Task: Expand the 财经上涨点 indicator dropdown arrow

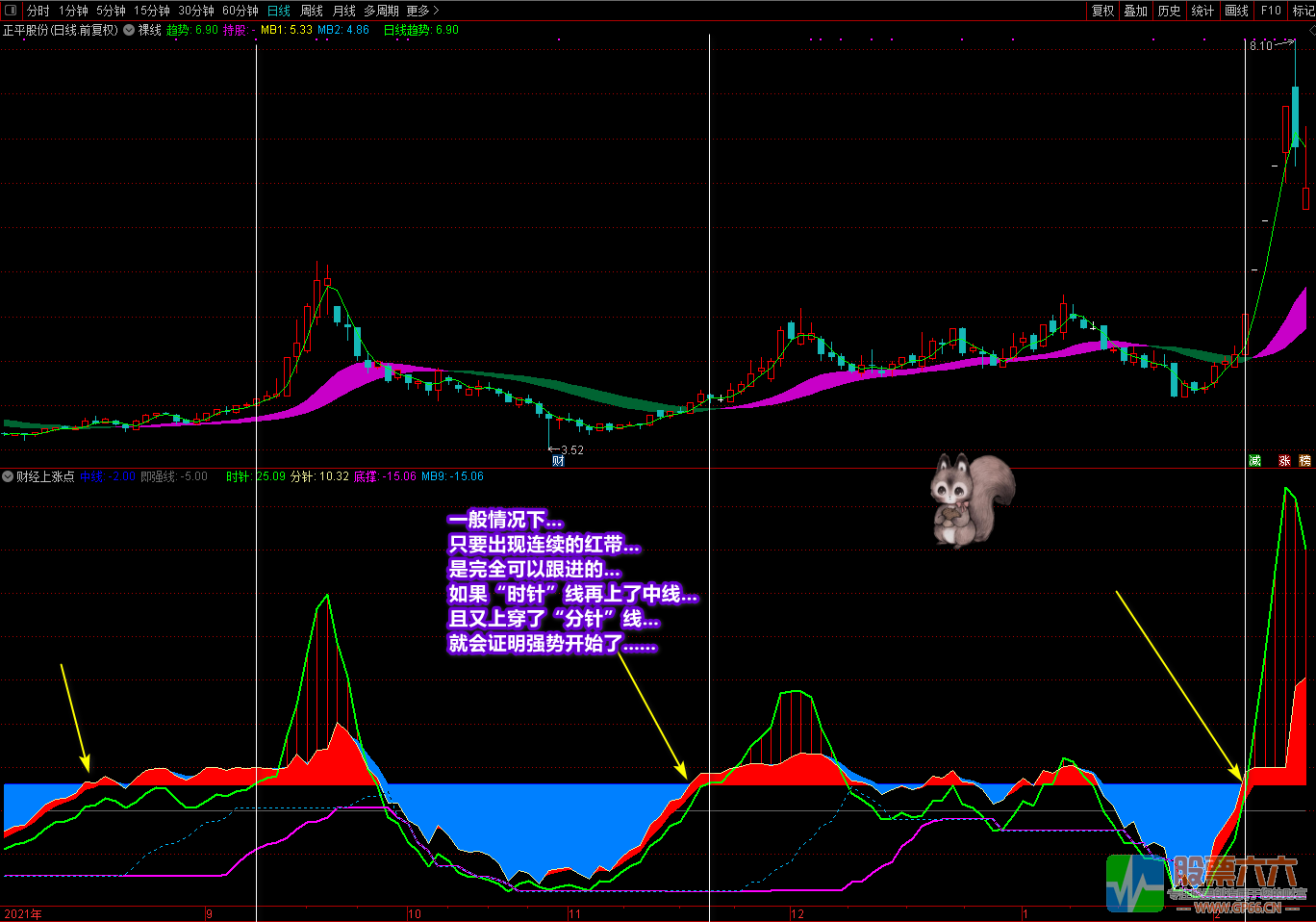Action: click(8, 476)
